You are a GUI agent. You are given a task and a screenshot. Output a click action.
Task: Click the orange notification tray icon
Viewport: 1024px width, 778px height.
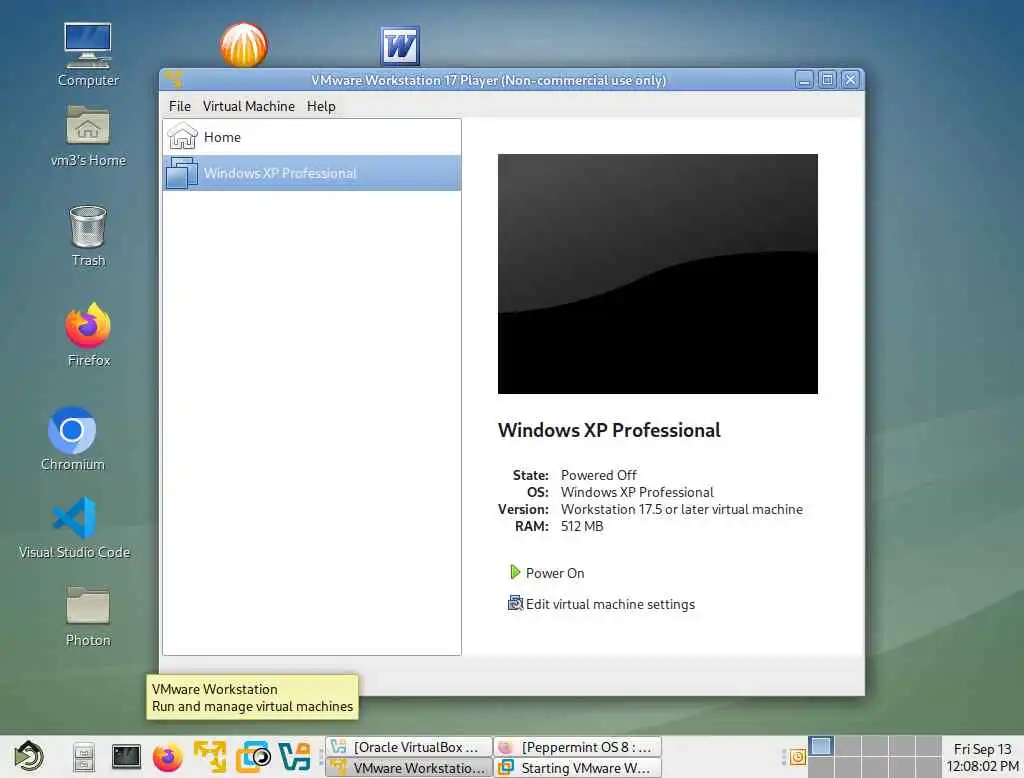[797, 757]
